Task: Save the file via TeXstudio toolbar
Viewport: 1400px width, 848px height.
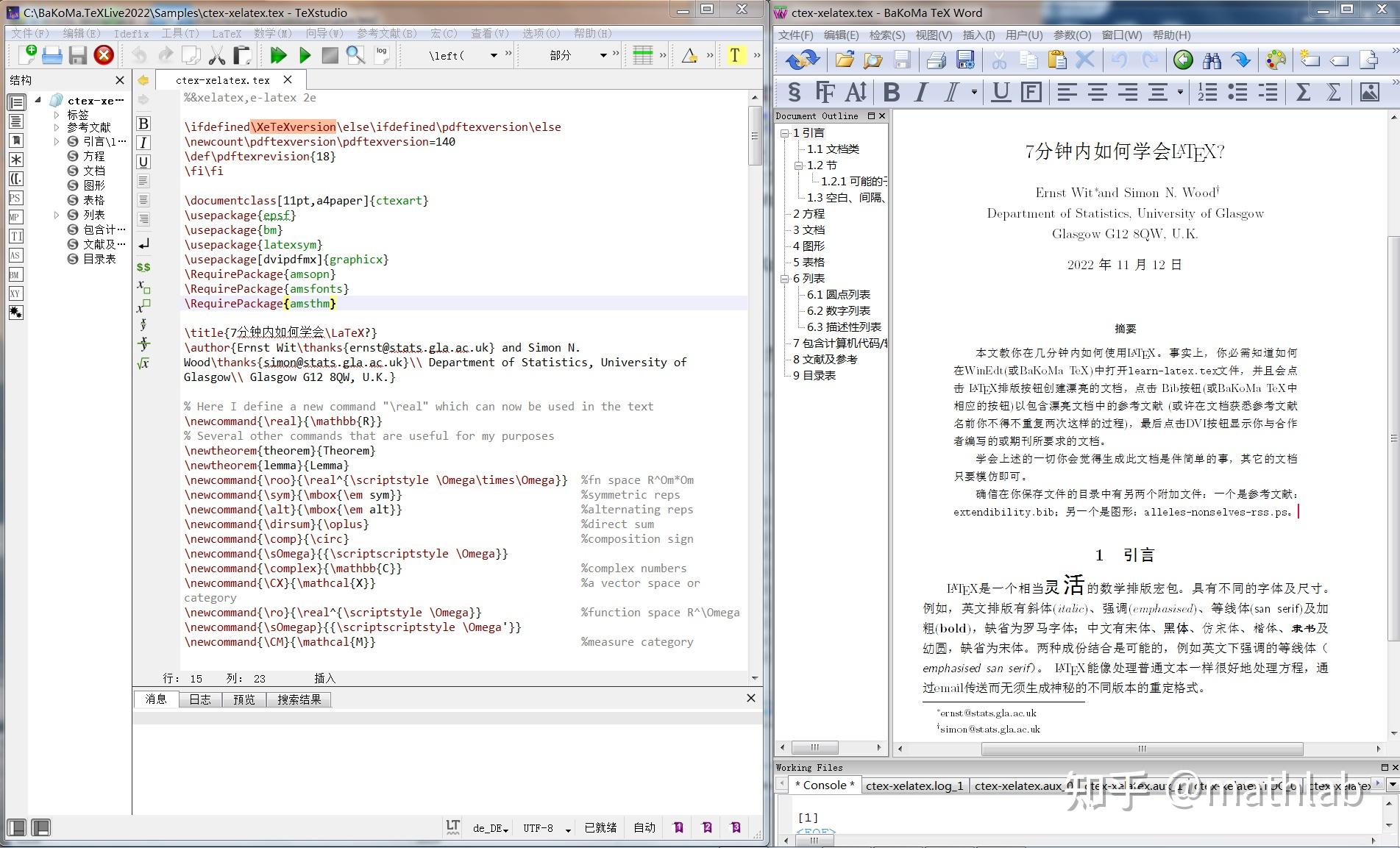Action: (78, 54)
